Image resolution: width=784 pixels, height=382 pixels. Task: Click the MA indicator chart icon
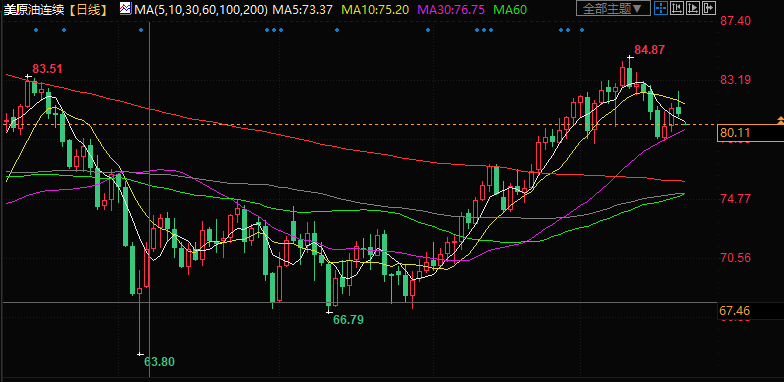click(126, 8)
